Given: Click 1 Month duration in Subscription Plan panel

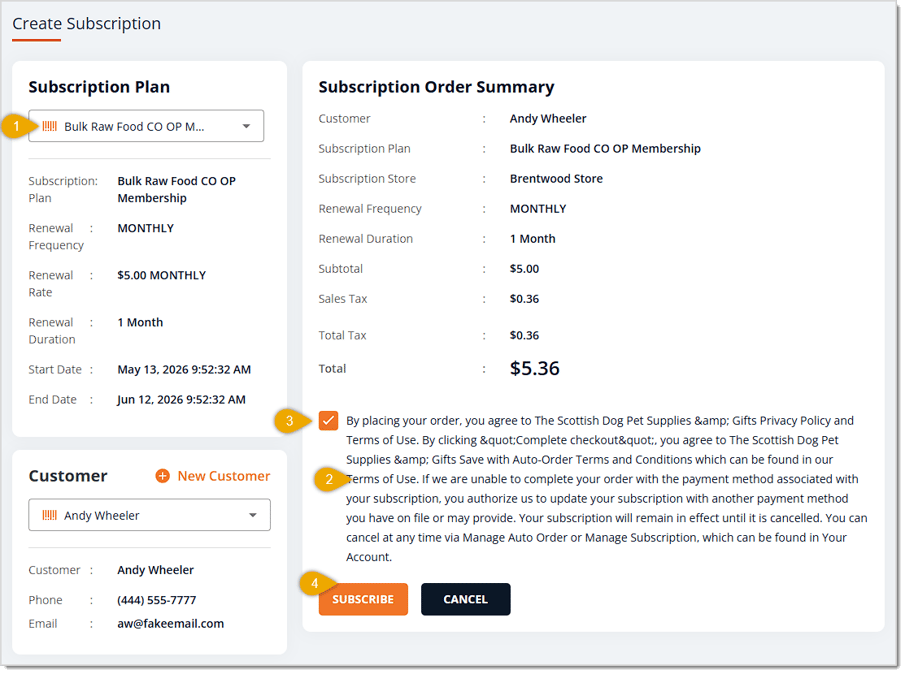Looking at the screenshot, I should pos(140,323).
